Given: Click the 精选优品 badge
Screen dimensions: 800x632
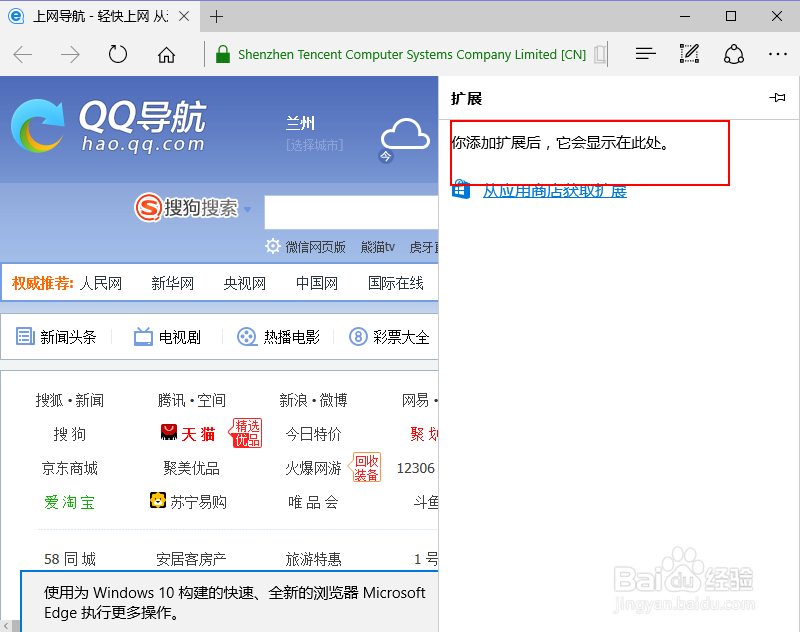Looking at the screenshot, I should coord(247,433).
